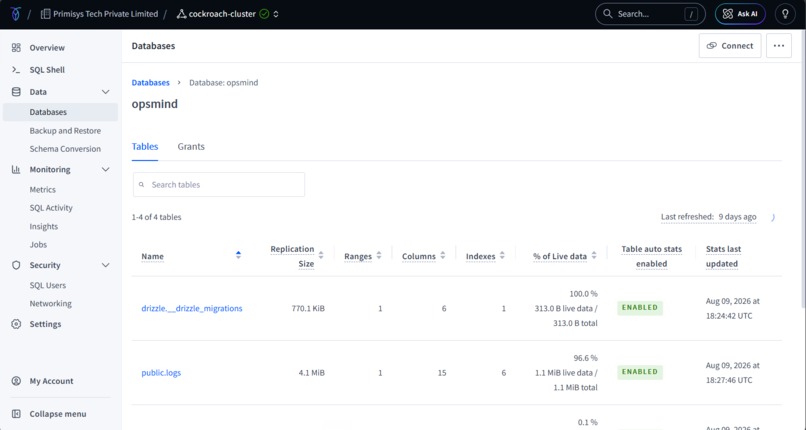
Task: Collapse the Monitoring section chevron
Action: click(x=105, y=170)
